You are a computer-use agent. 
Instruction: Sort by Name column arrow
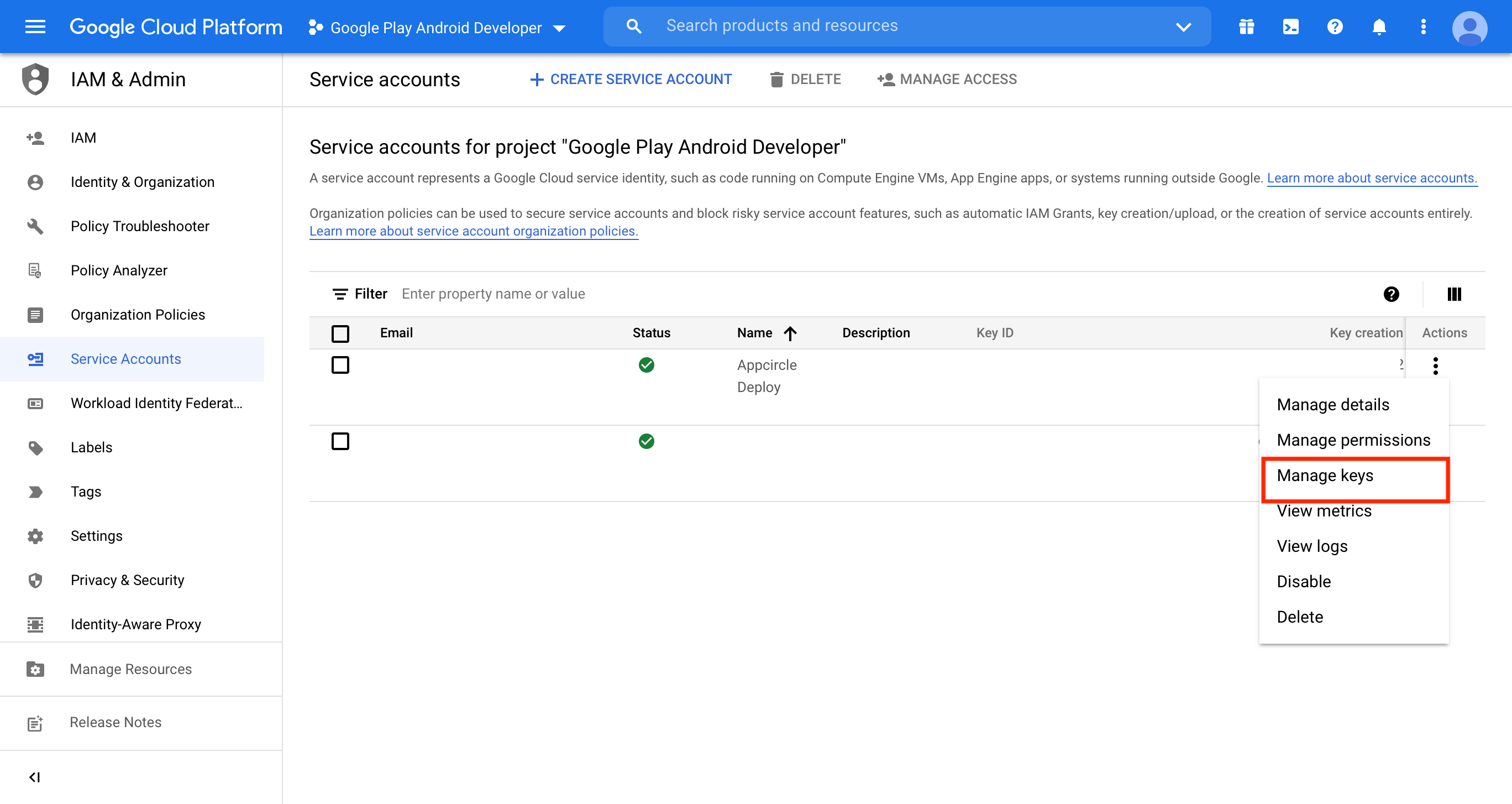(x=790, y=333)
